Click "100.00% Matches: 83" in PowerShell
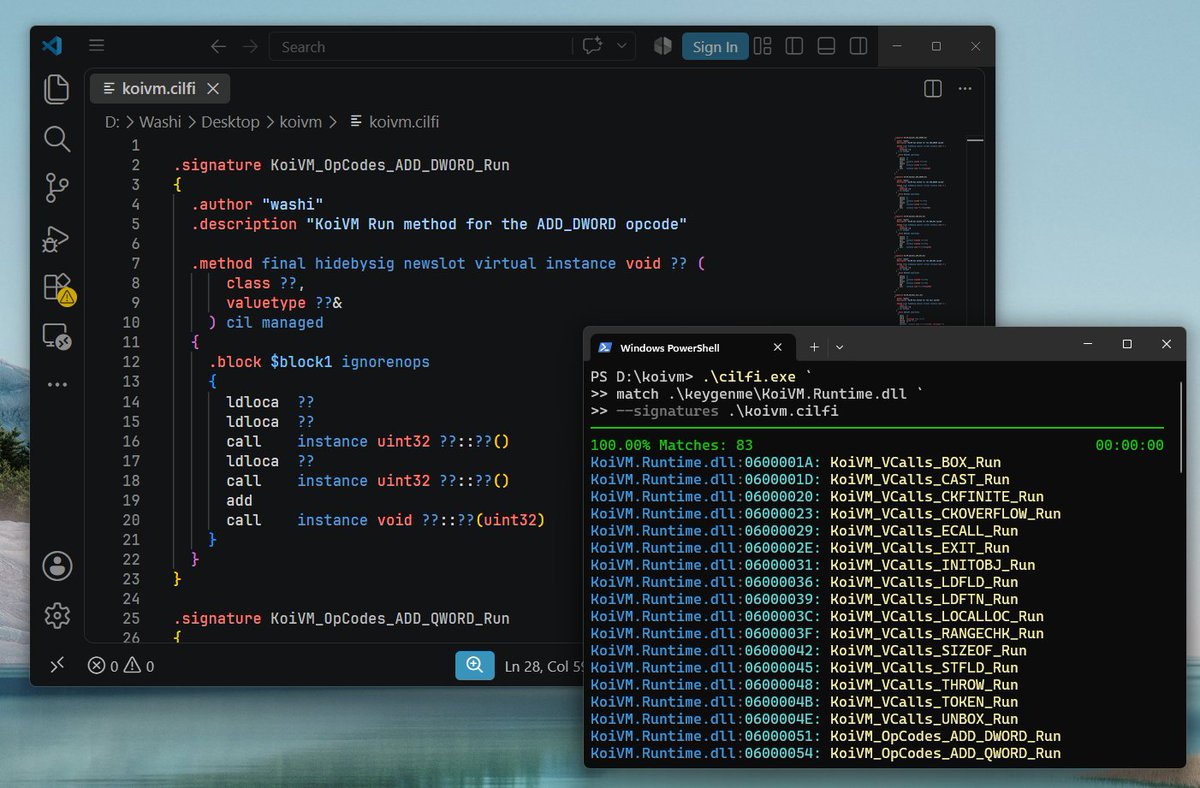Viewport: 1200px width, 788px height. [672, 445]
